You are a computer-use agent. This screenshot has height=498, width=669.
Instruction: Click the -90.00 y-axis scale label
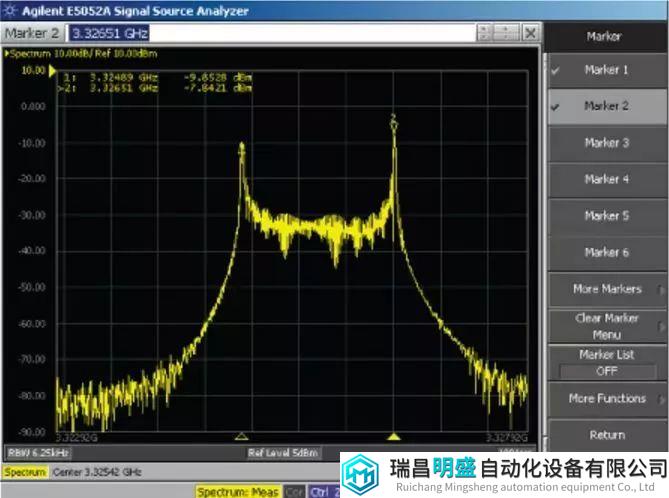(x=32, y=432)
